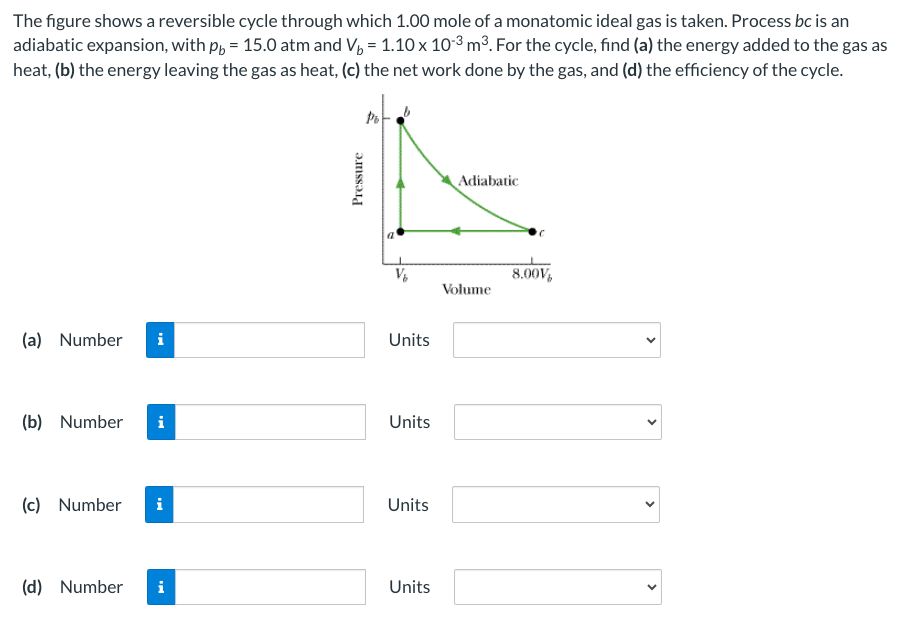Click the info icon beside part (a) Number
Viewport: 903px width, 635px height.
click(x=160, y=340)
